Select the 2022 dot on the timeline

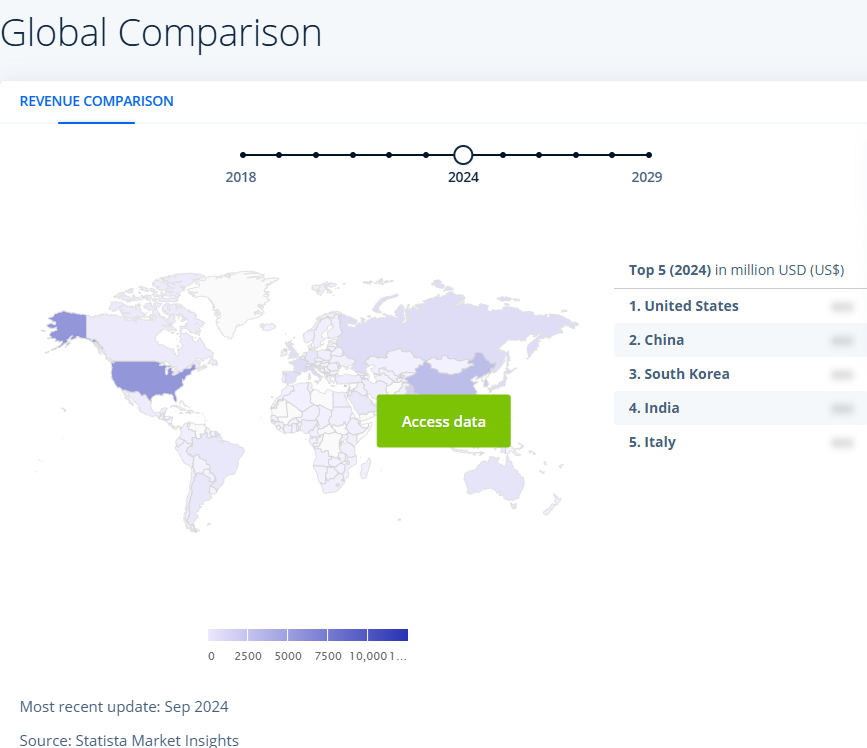pyautogui.click(x=389, y=155)
